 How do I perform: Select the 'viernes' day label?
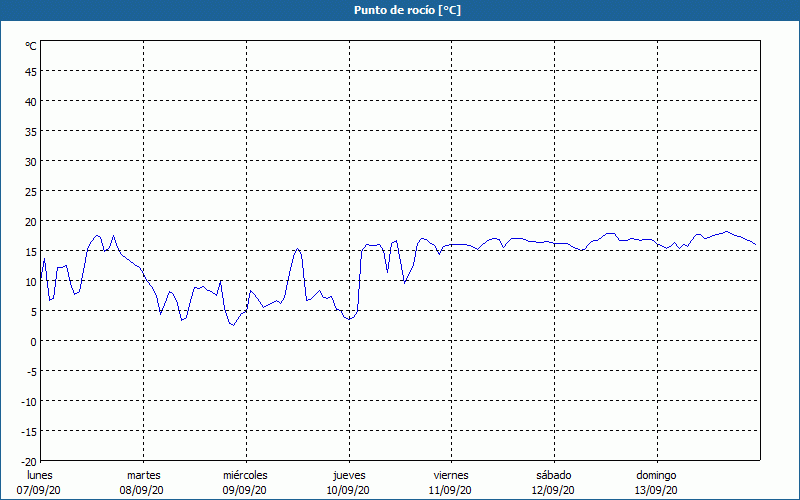[x=451, y=475]
